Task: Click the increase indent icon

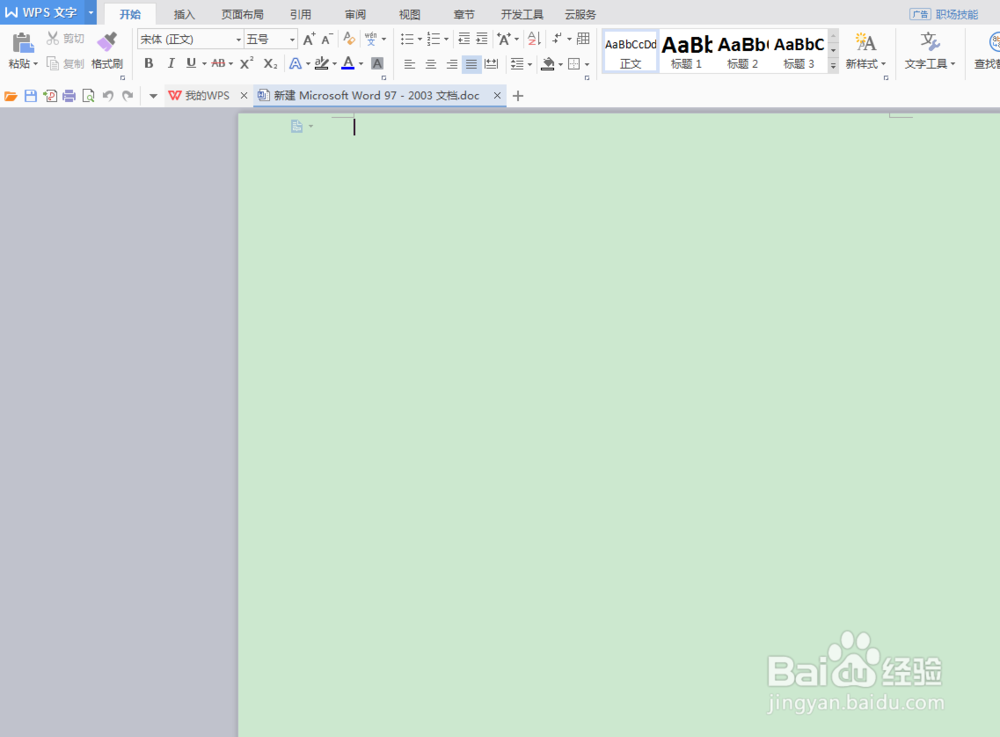Action: [x=482, y=39]
